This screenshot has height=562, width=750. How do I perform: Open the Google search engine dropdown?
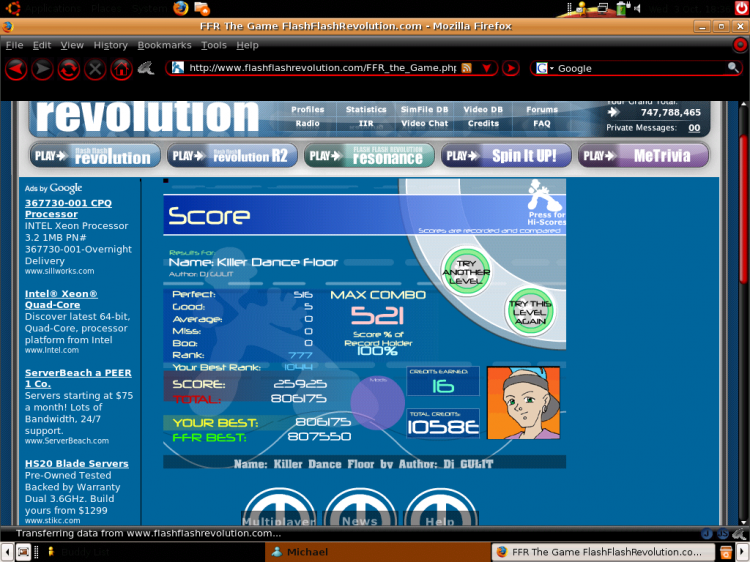pos(545,68)
